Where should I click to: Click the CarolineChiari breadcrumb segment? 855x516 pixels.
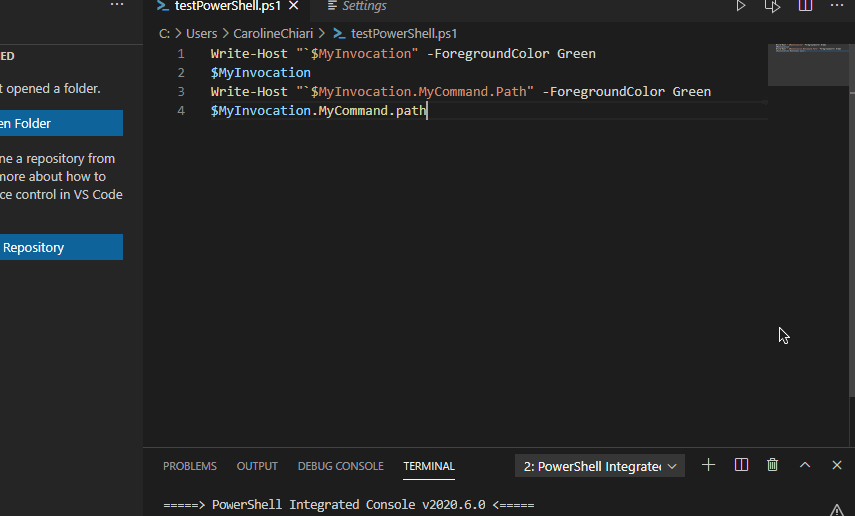273,33
